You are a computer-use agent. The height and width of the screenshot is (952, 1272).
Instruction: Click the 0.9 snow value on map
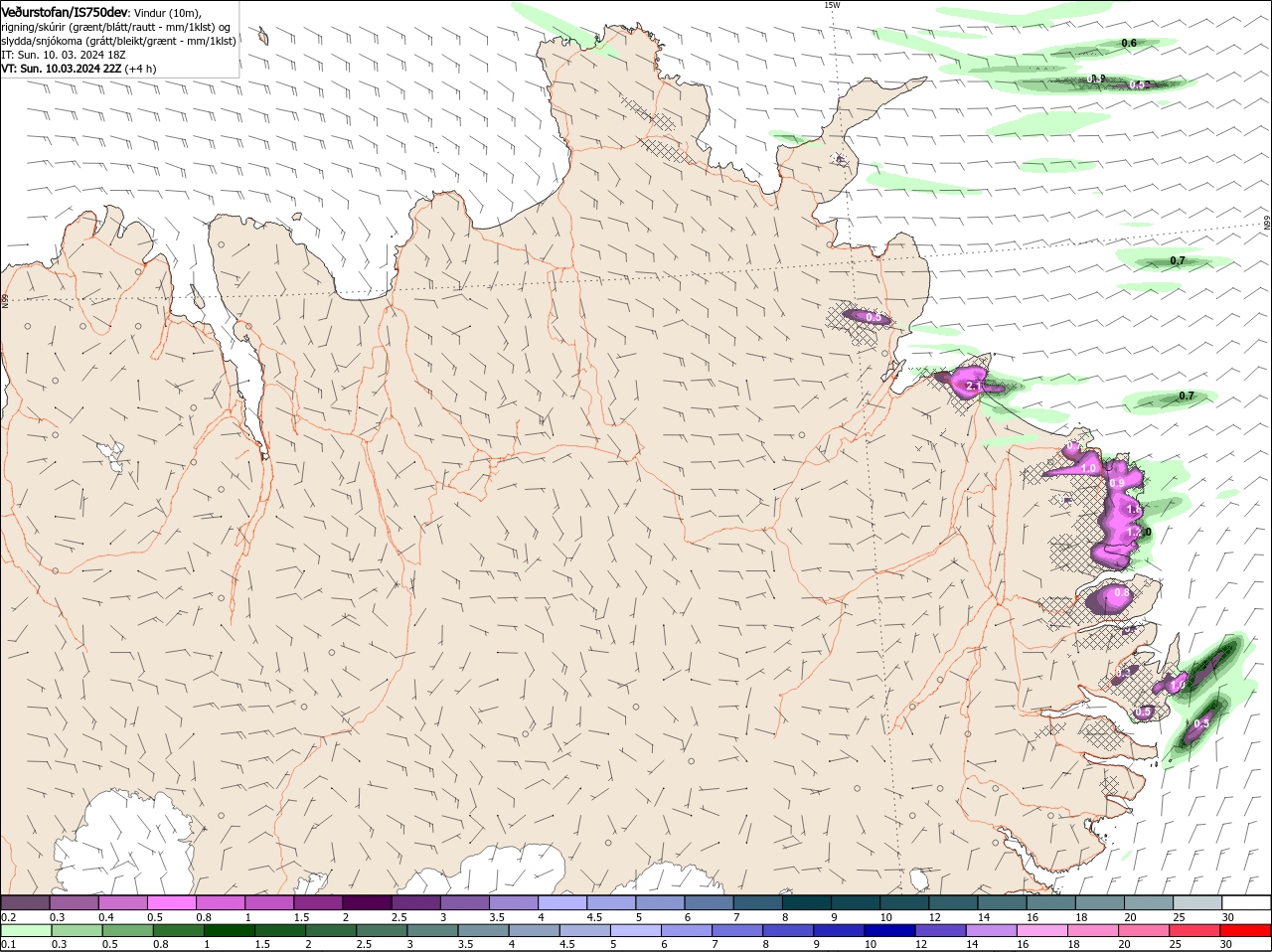[x=1117, y=483]
